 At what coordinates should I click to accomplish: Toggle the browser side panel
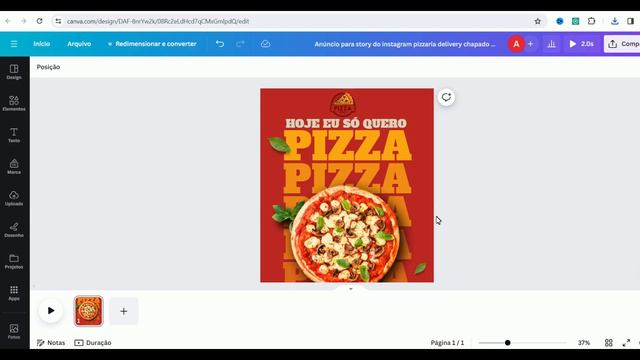click(630, 21)
